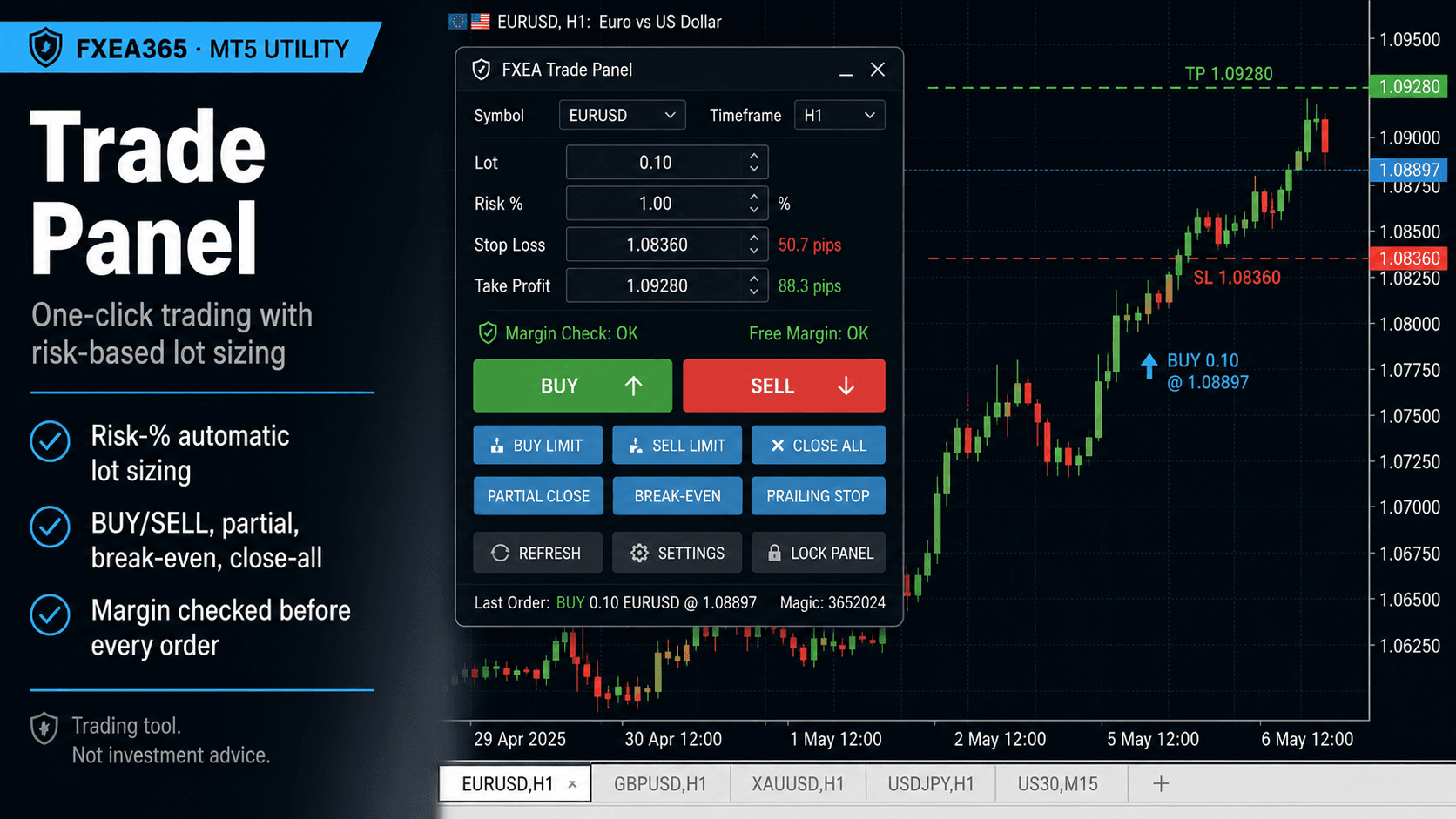Click the BREAK-EVEN button

tap(677, 496)
